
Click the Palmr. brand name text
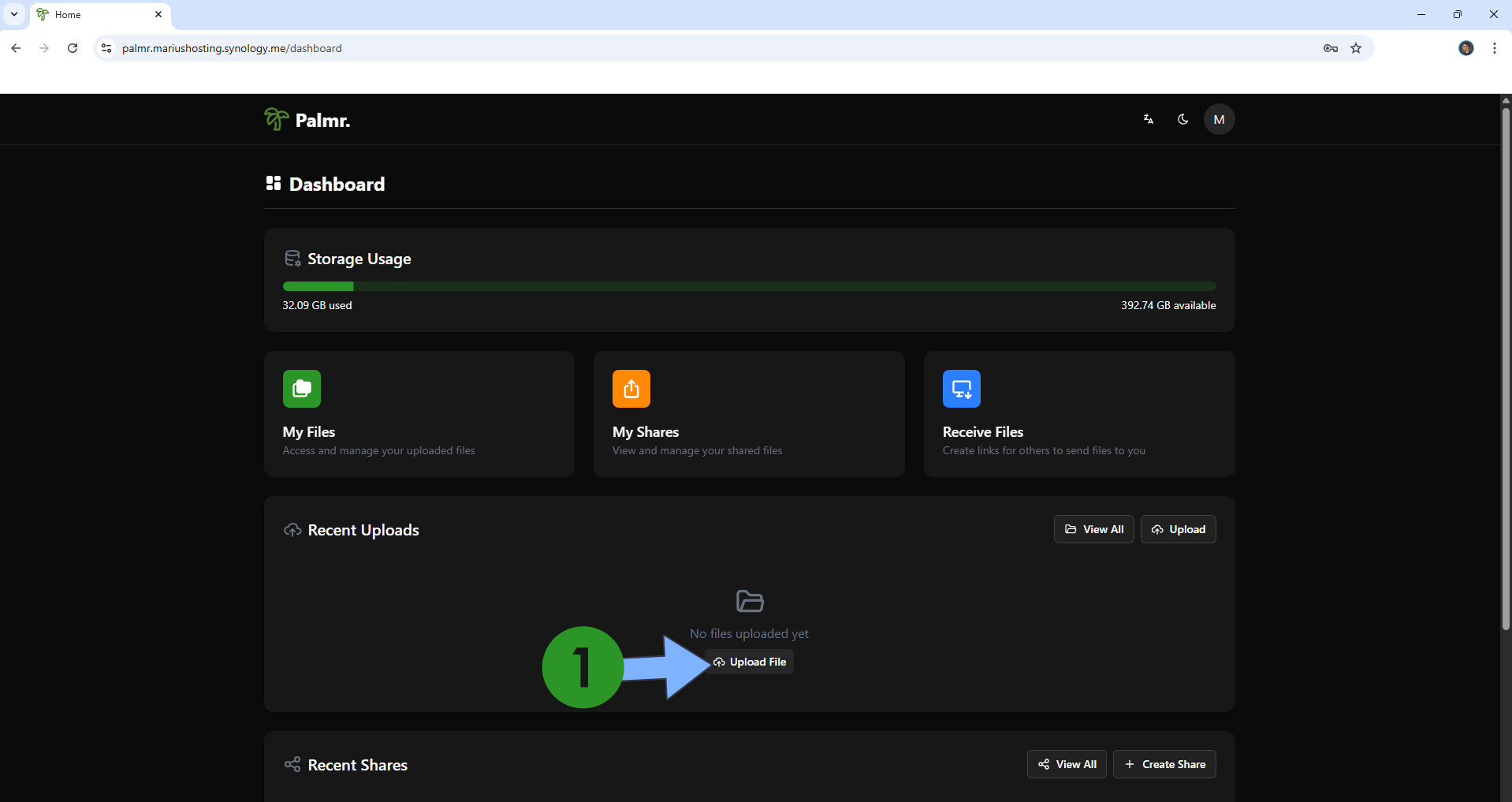[323, 120]
